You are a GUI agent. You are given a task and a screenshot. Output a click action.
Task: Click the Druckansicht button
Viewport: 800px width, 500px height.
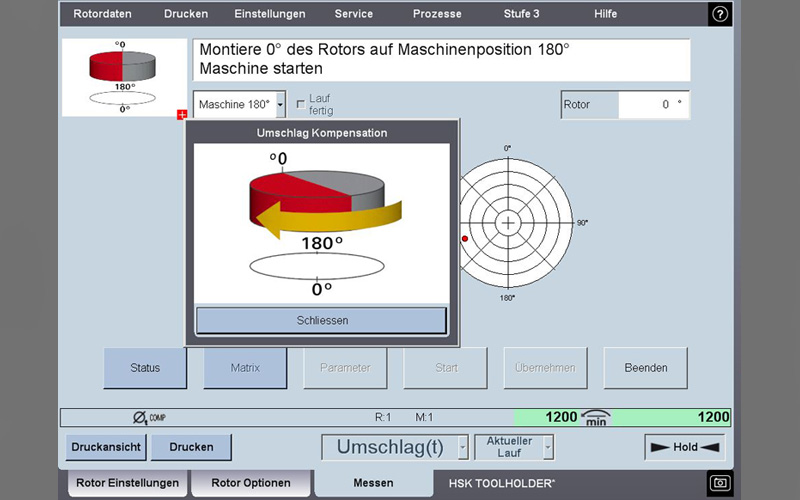[106, 447]
